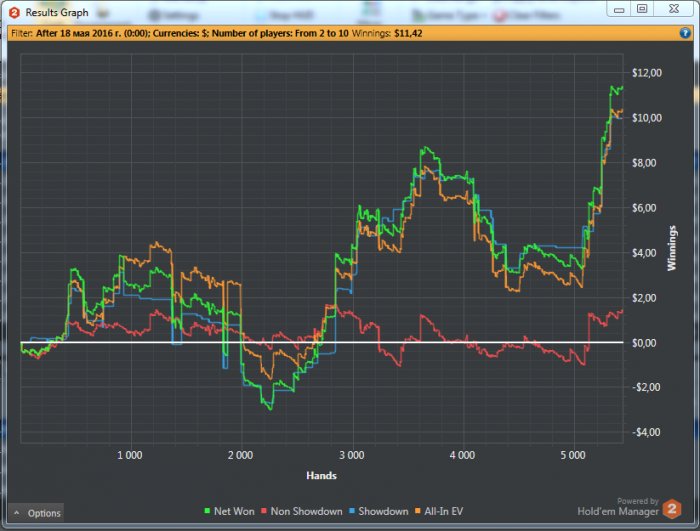Click the Hold'em Manager icon in title bar
Viewport: 700px width, 531px height.
[x=14, y=12]
